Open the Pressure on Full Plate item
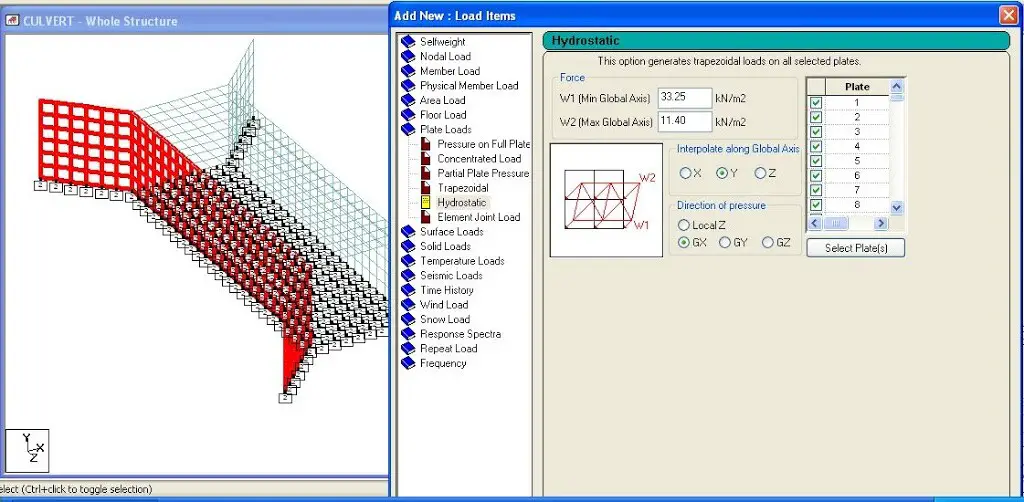 coord(484,144)
